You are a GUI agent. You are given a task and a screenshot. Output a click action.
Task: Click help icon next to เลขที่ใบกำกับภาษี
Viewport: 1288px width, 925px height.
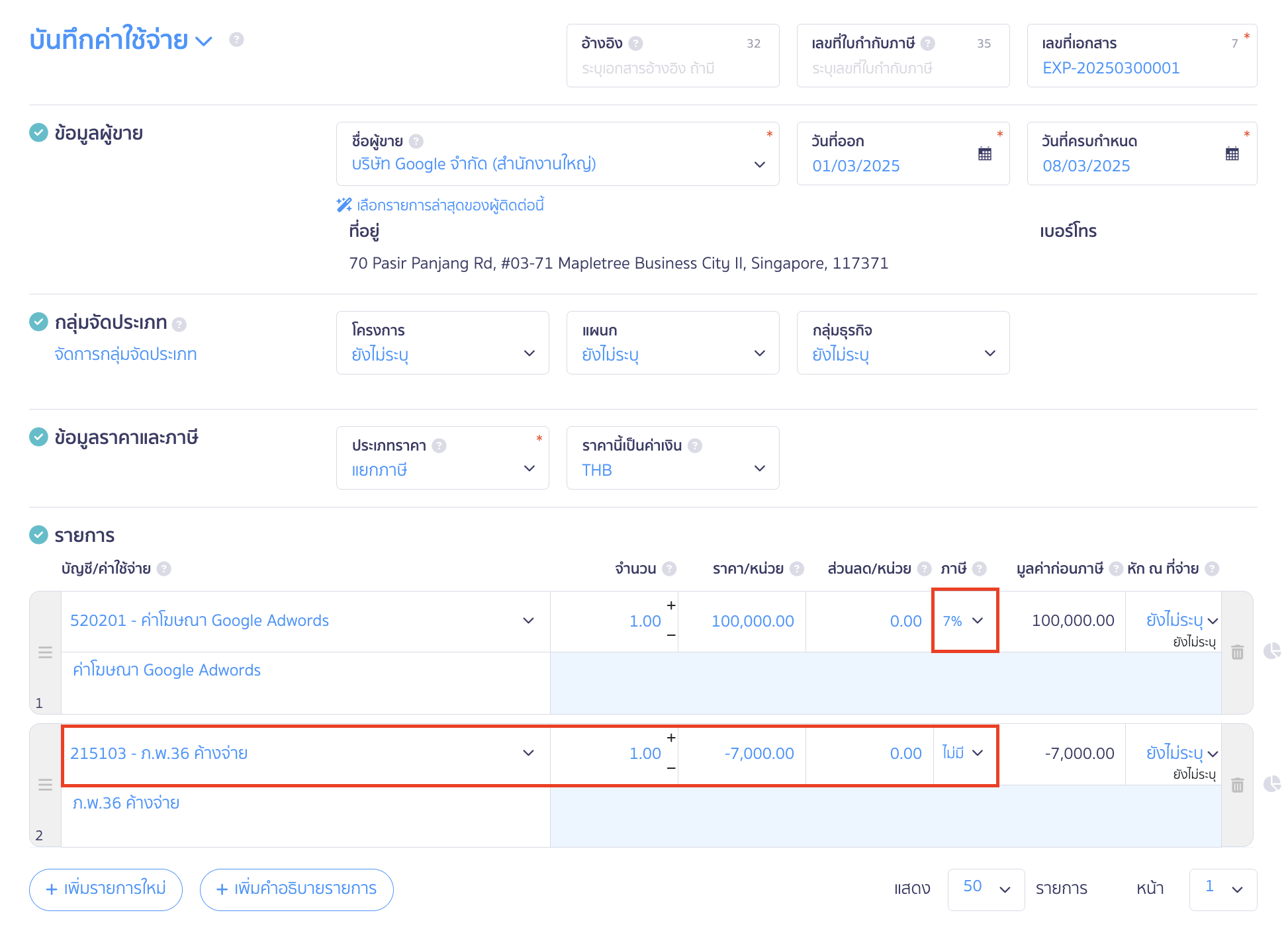coord(928,44)
